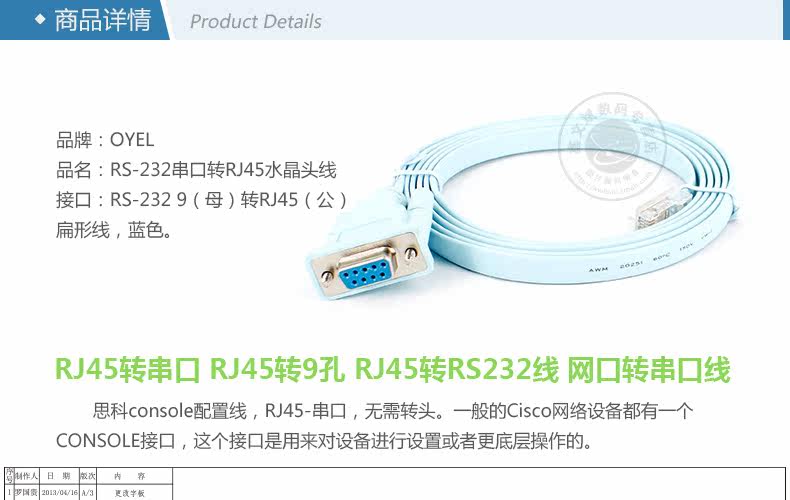790x500 pixels.
Task: Click the green RJ45转串口 headline text
Action: (127, 369)
